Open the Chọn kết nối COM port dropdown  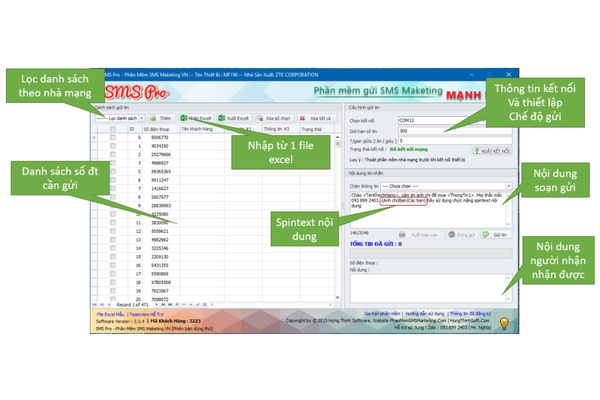click(x=453, y=121)
